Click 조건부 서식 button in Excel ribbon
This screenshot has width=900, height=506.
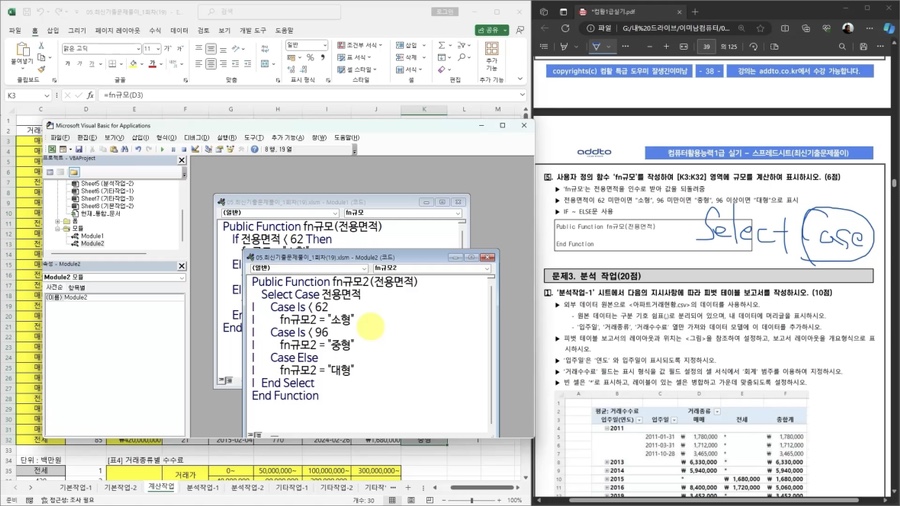click(359, 45)
